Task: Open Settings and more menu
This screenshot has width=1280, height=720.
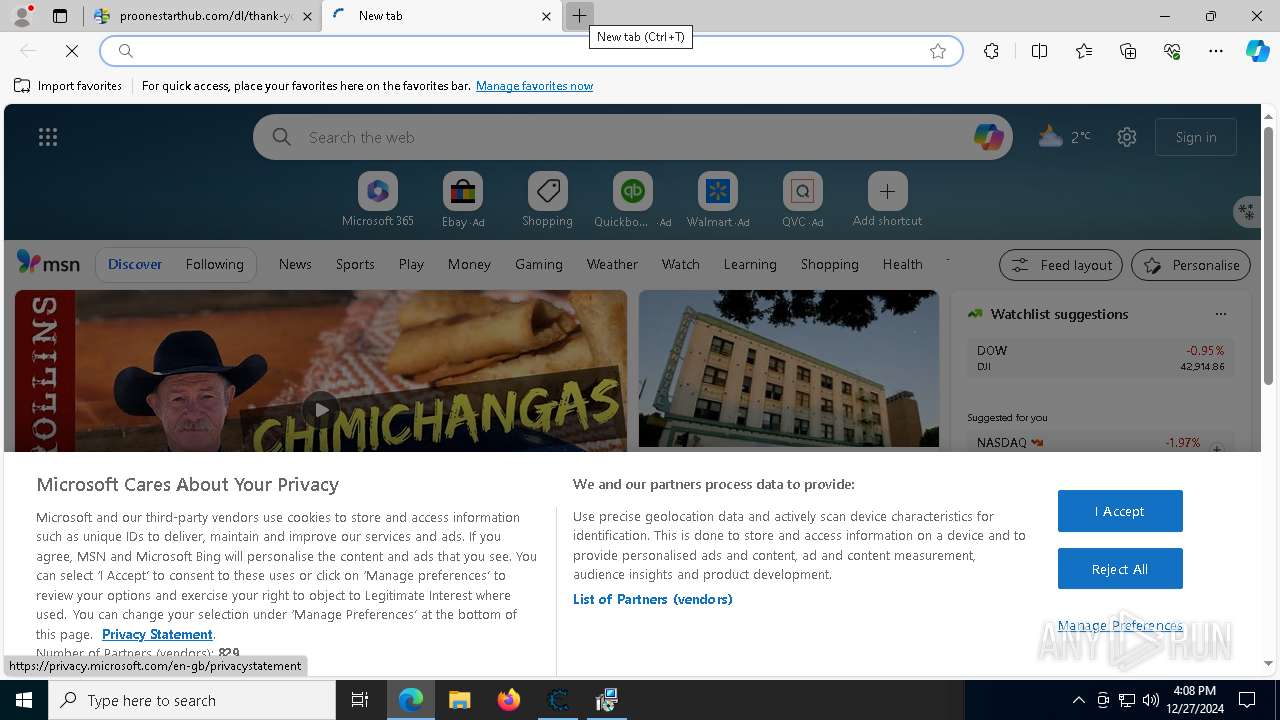Action: [1216, 51]
